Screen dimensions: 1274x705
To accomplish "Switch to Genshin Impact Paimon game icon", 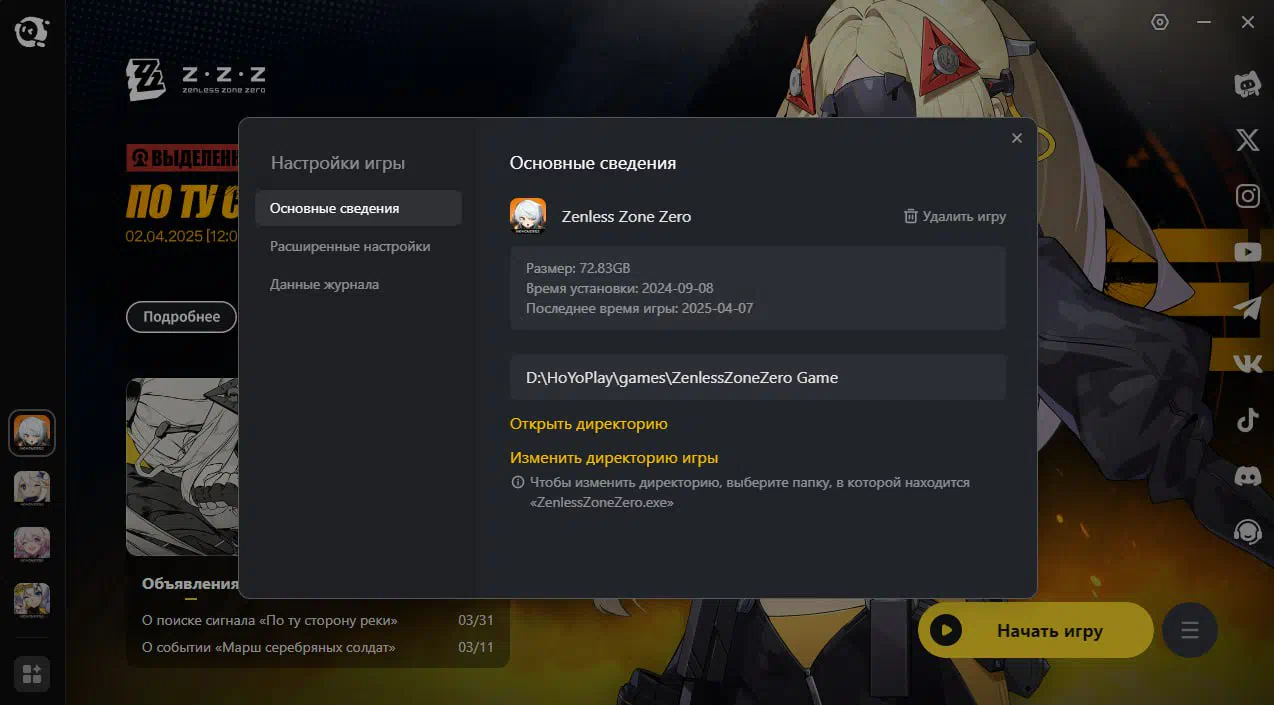I will click(32, 488).
